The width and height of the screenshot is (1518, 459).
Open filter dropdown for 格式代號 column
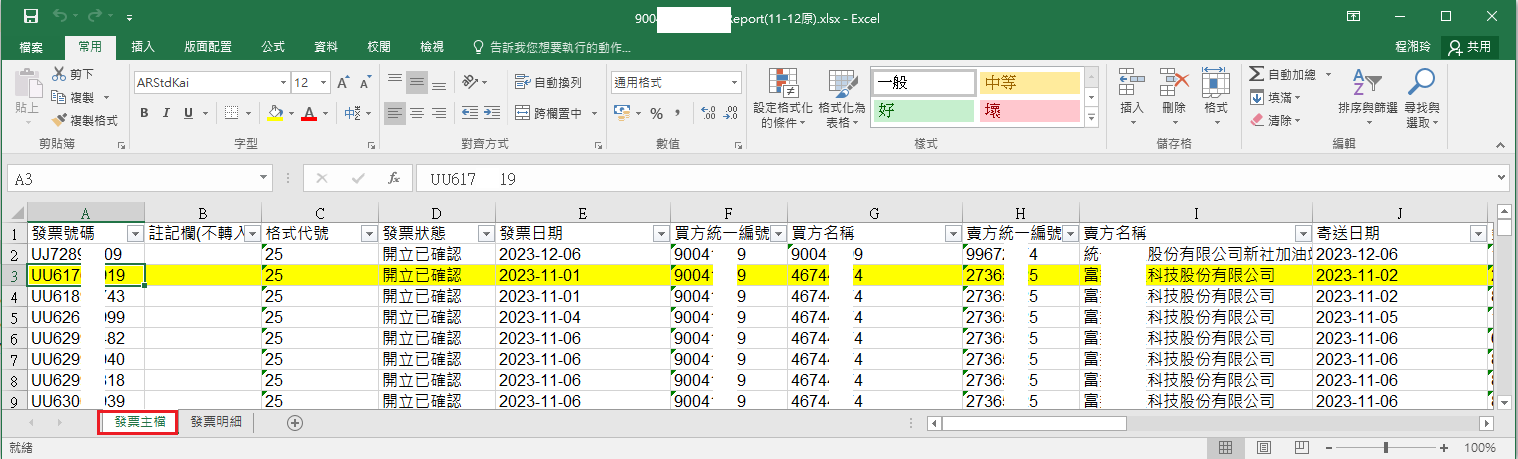[x=369, y=233]
